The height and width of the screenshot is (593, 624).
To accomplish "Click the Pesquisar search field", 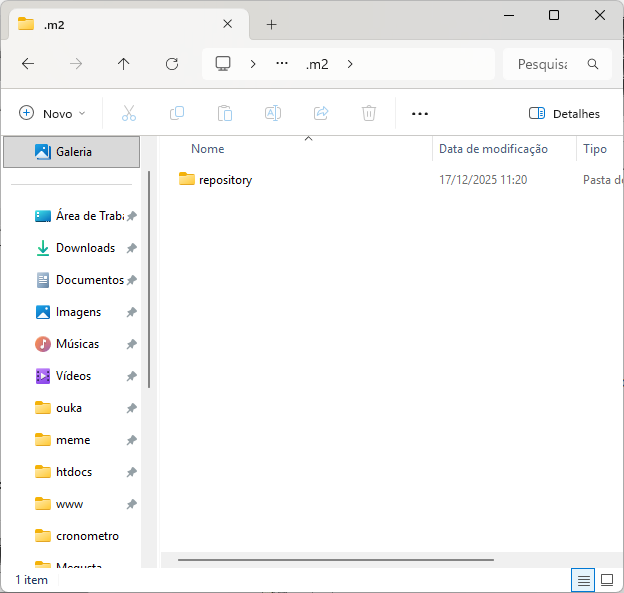I will tap(545, 64).
